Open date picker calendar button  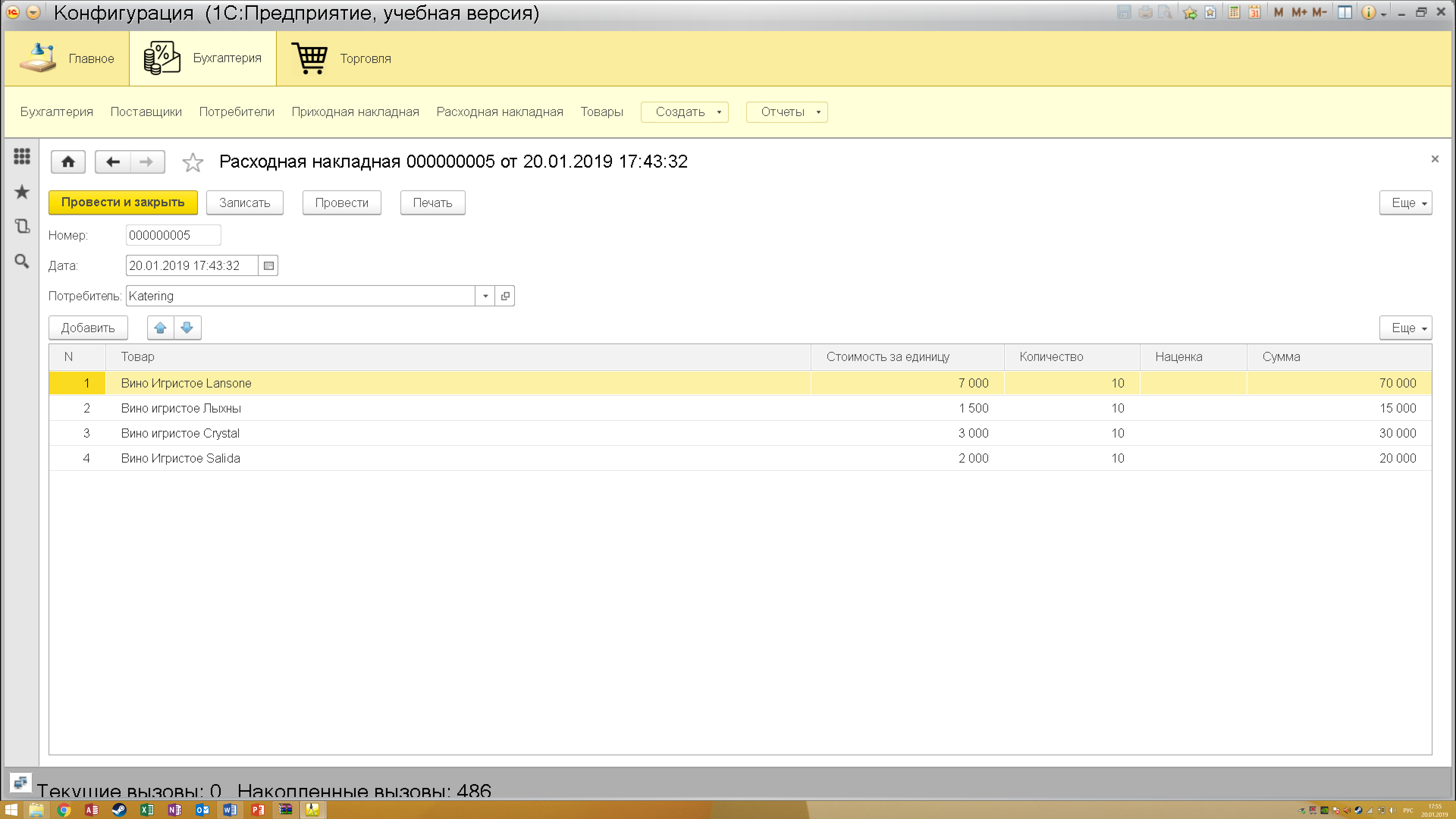[268, 266]
